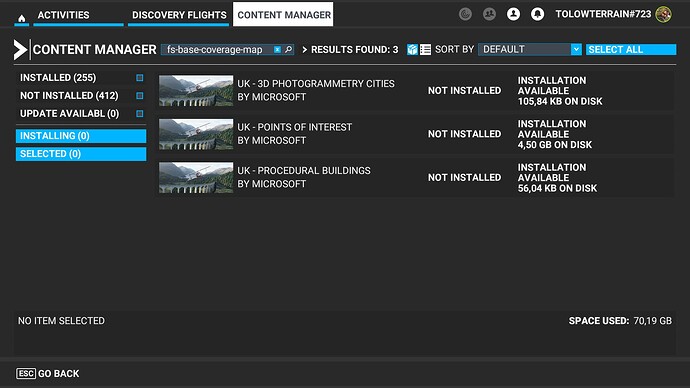Open the user profile icon
Screen dimensions: 690x388
(513, 14)
